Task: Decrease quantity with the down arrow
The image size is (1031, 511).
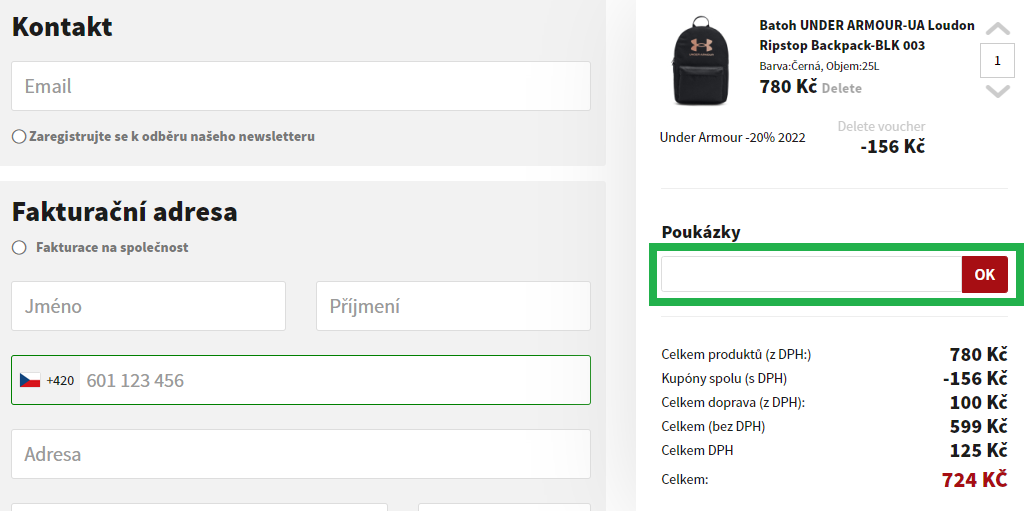Action: 997,91
